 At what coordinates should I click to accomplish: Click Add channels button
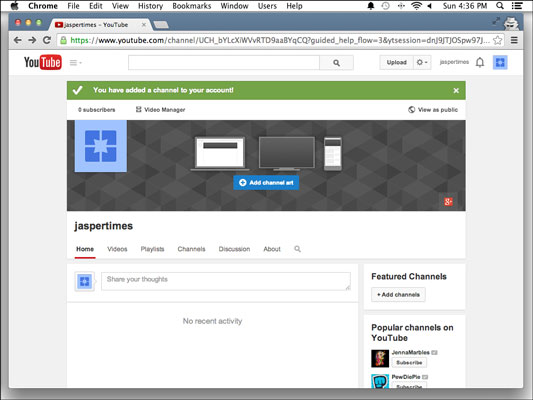(398, 295)
